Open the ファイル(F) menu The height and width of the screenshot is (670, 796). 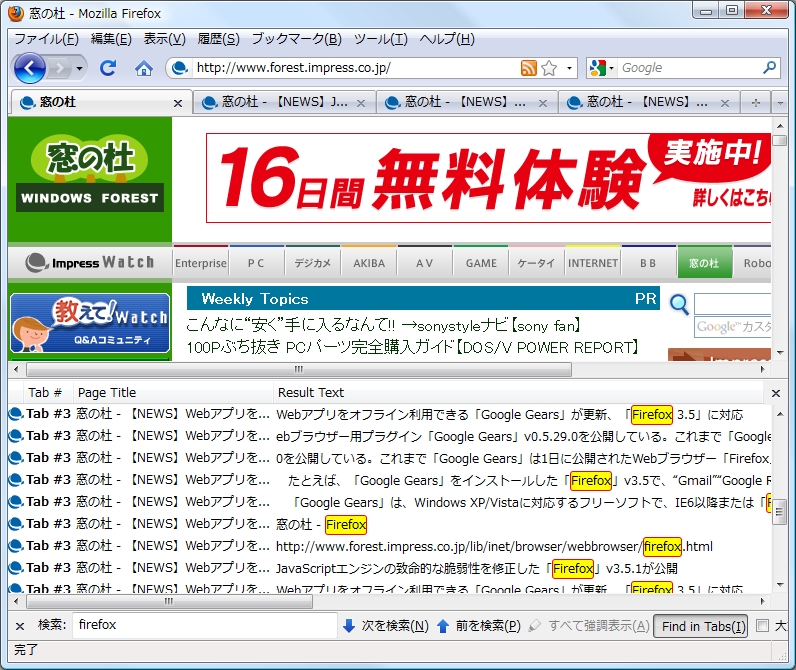pos(46,39)
